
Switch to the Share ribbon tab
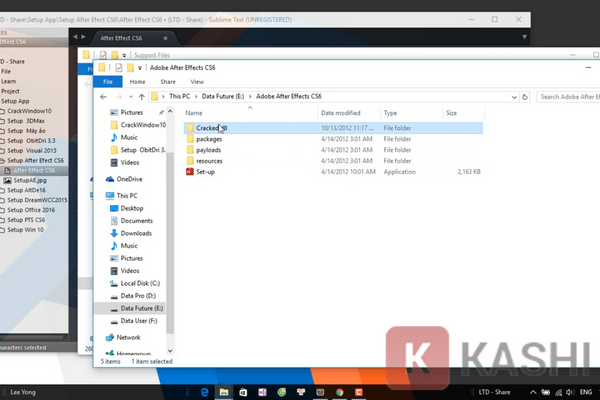click(169, 81)
